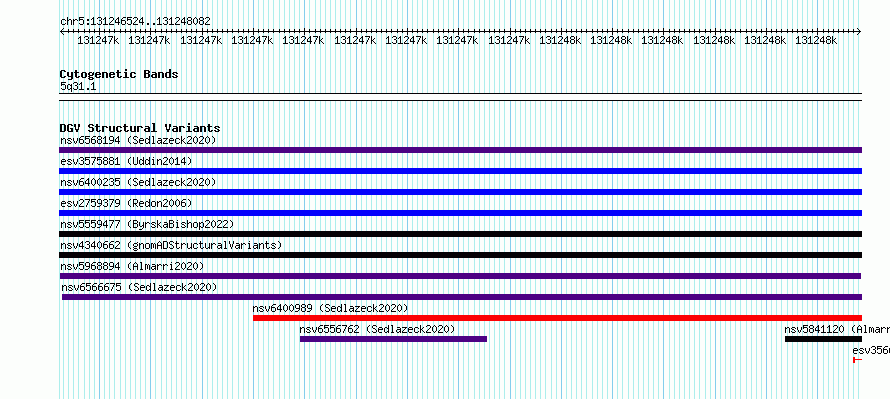Open the nsv6556762 (Sedlazeck2020) label
Image resolution: width=890 pixels, height=399 pixels.
(377, 329)
